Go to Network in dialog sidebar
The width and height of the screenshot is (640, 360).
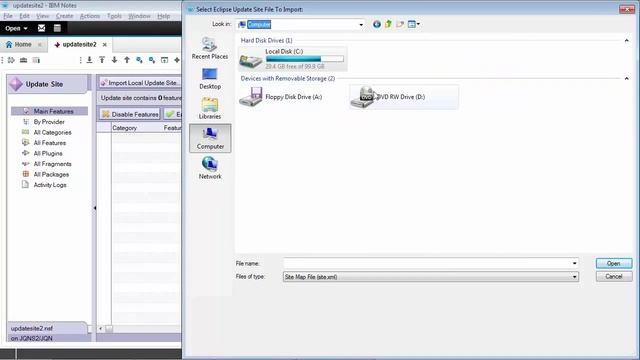click(210, 168)
